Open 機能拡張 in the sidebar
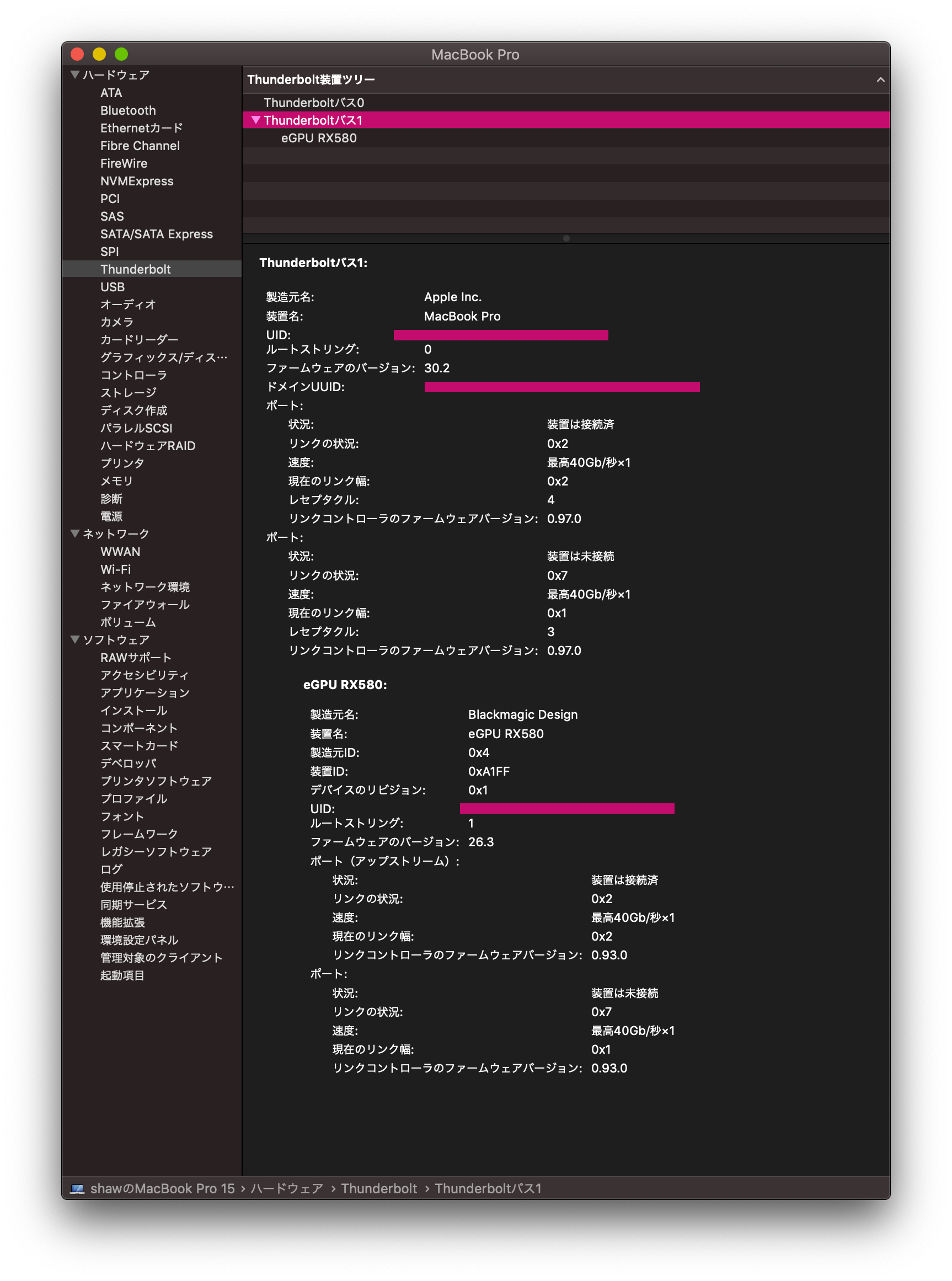Screen dimensions: 952x1281 click(122, 922)
